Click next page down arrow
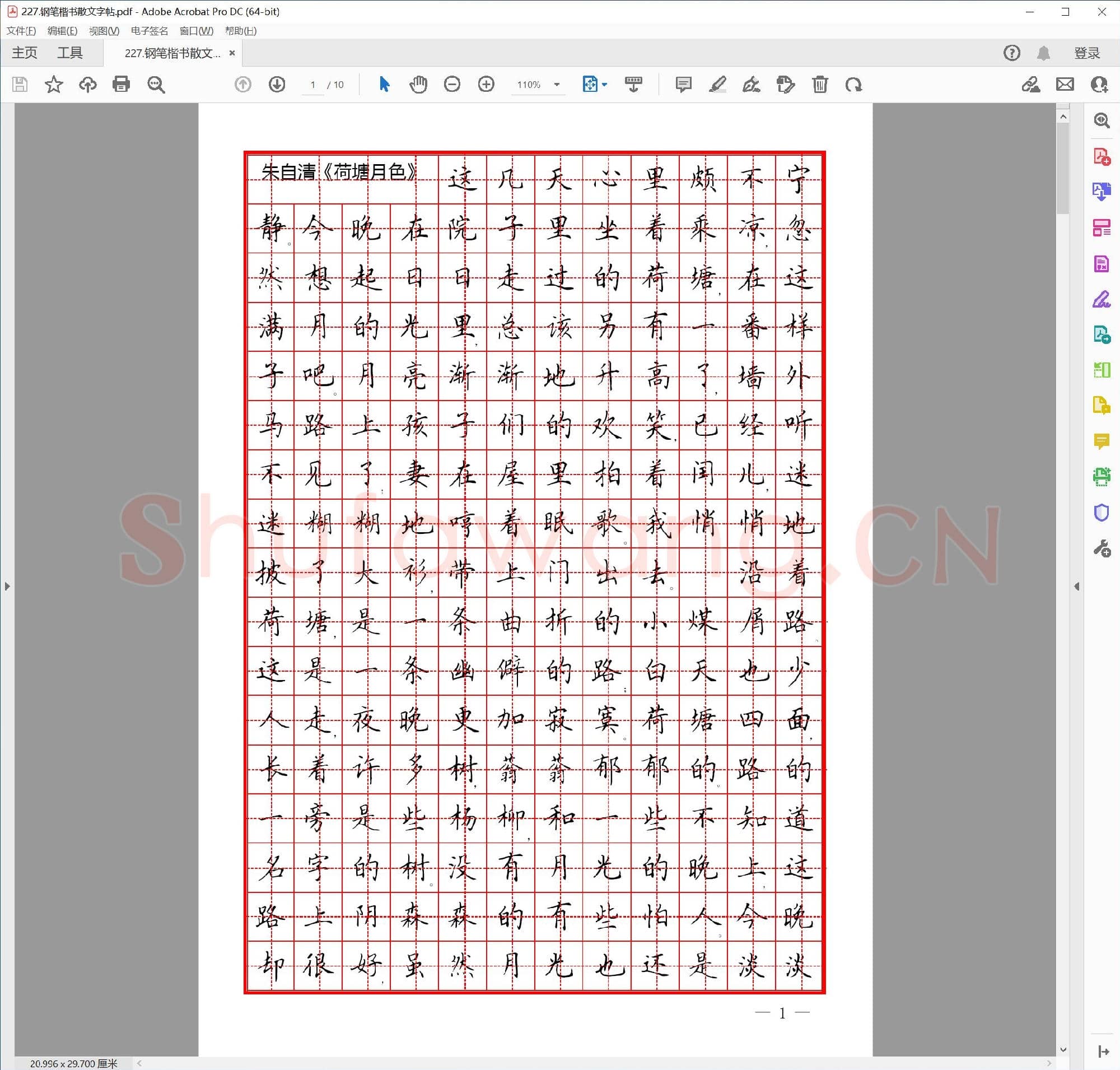The width and height of the screenshot is (1120, 1070). [277, 85]
